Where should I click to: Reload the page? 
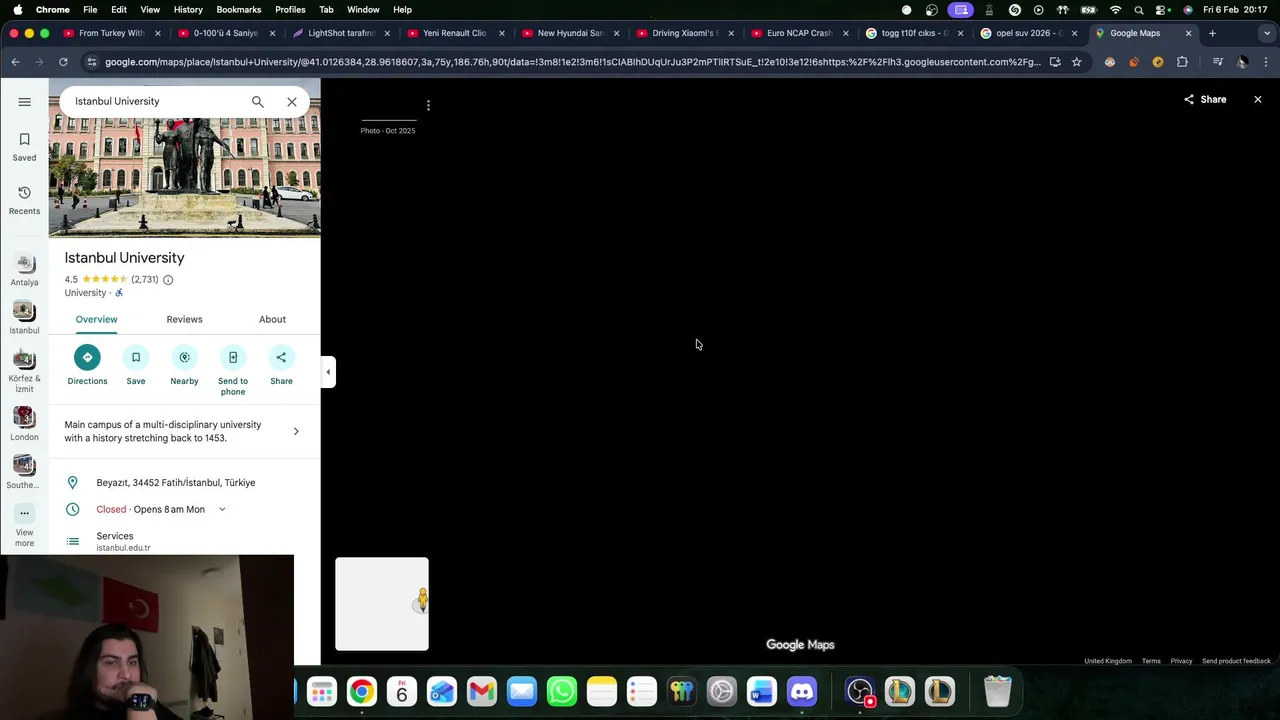pyautogui.click(x=63, y=62)
